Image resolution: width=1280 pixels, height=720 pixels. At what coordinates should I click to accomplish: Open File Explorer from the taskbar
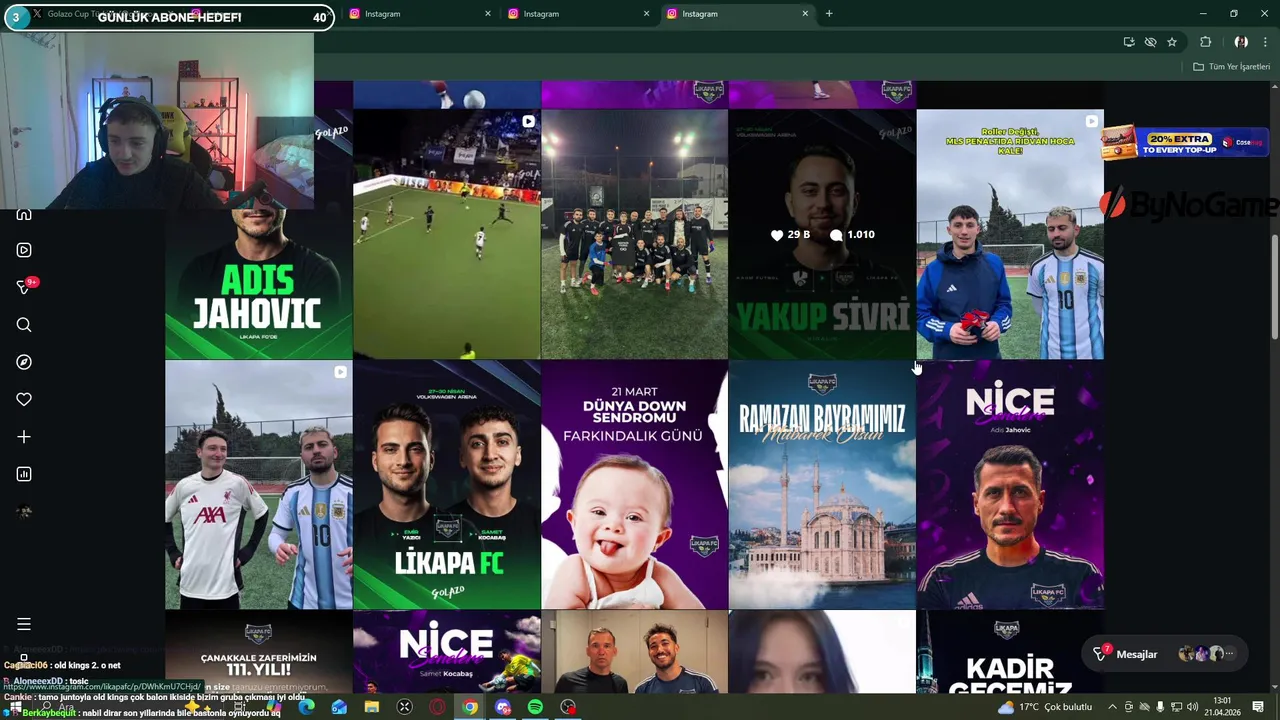tap(372, 707)
